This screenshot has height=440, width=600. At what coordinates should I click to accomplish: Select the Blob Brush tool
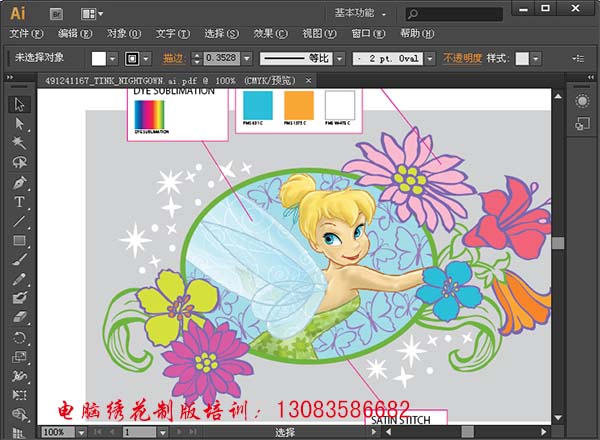coord(19,298)
